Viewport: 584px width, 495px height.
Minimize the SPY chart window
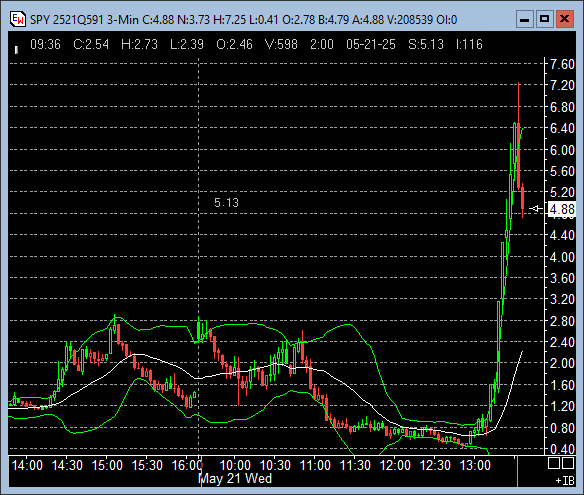pos(524,19)
